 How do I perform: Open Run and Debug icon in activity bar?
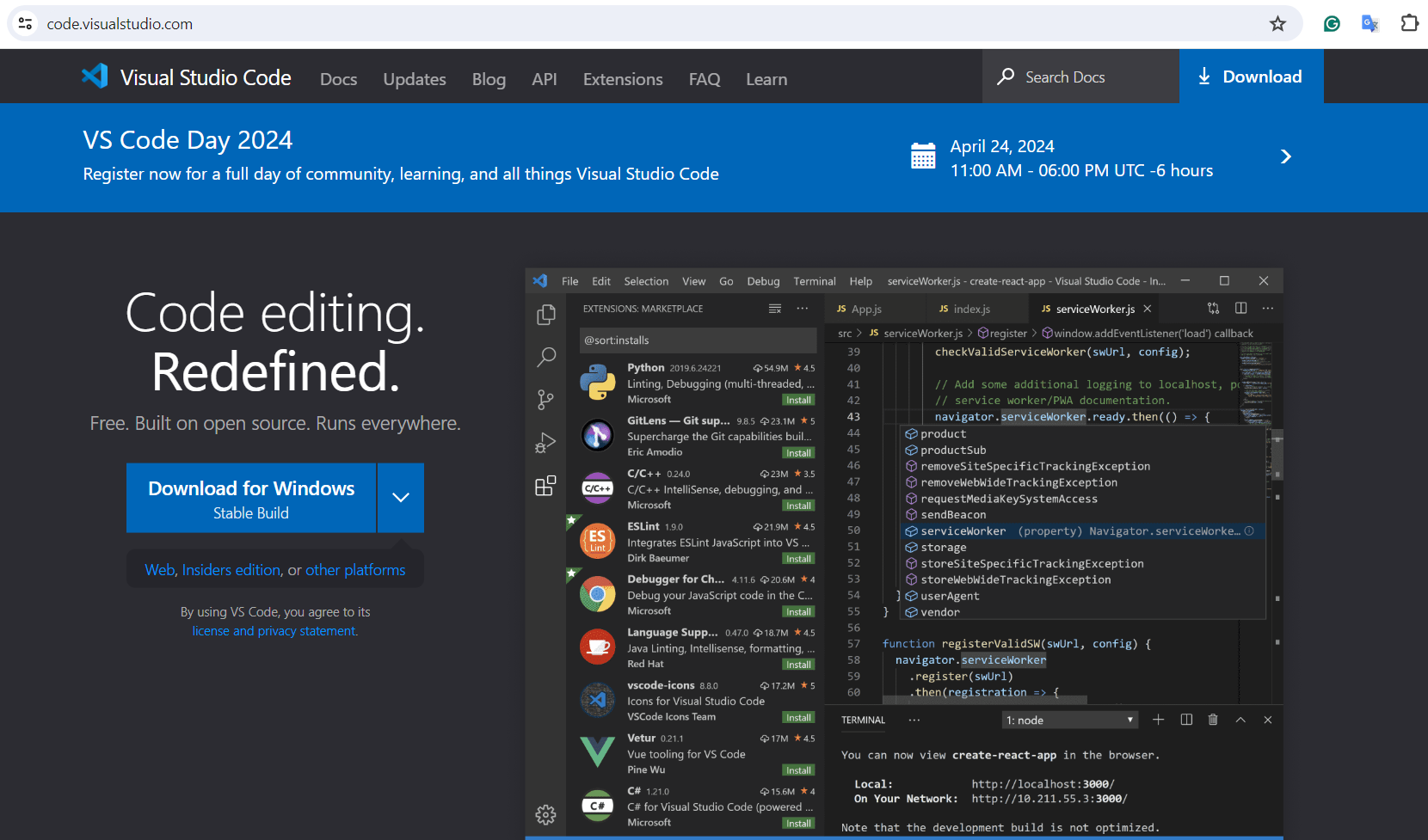click(x=545, y=443)
